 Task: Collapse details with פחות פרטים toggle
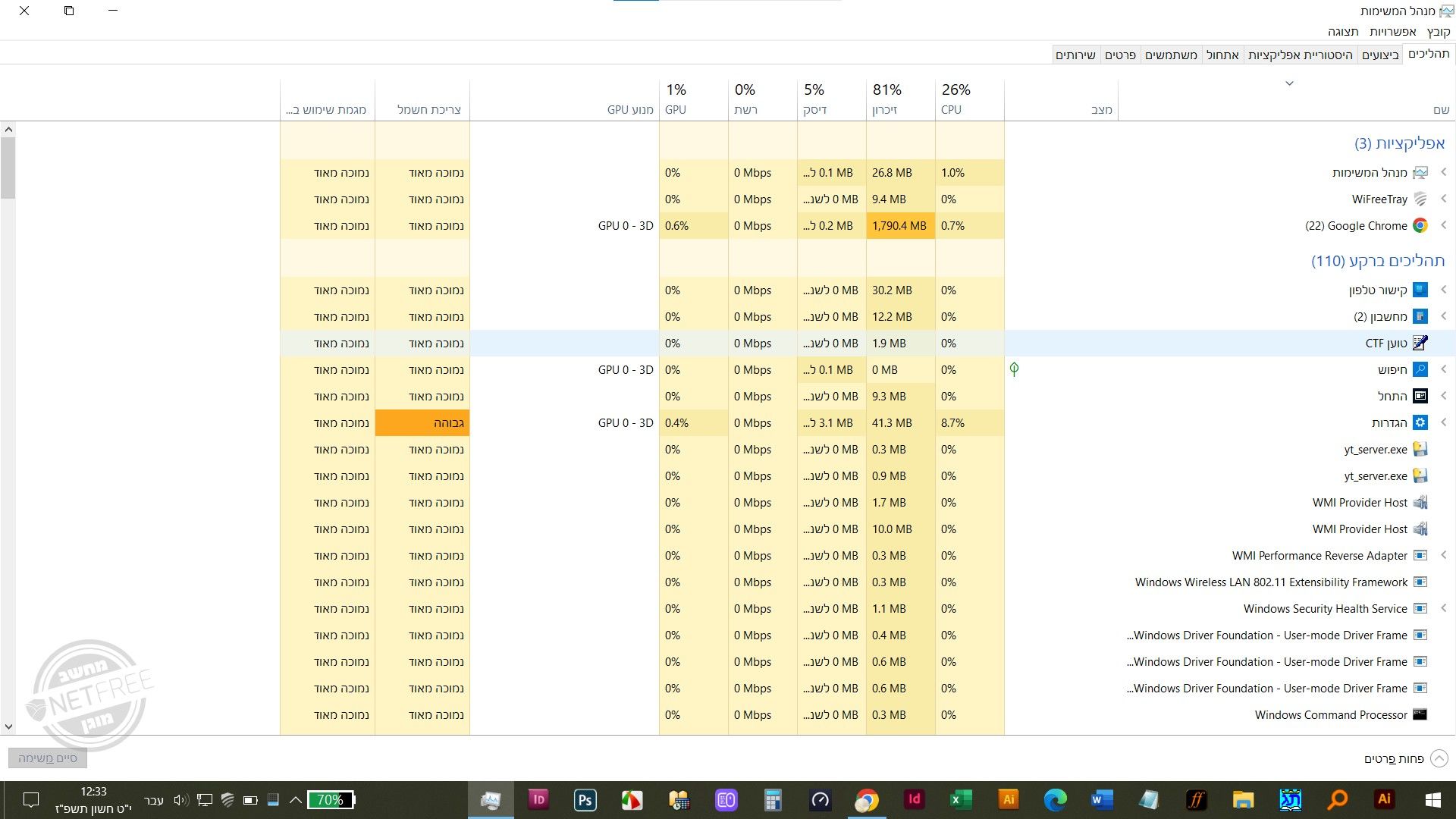click(x=1406, y=758)
